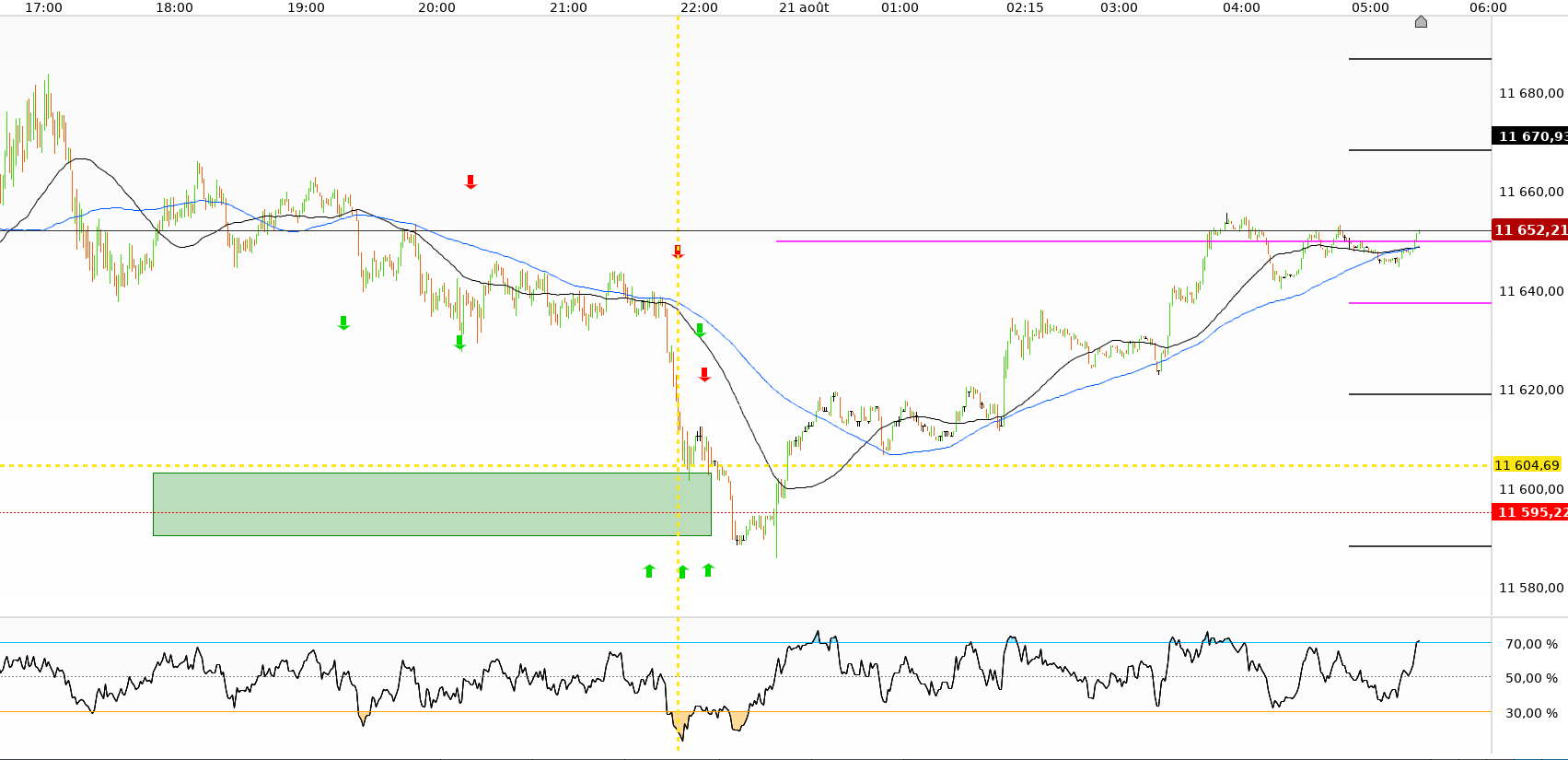Select the green down arrow between 19:00 and 20:00
1568x760 pixels.
click(343, 322)
